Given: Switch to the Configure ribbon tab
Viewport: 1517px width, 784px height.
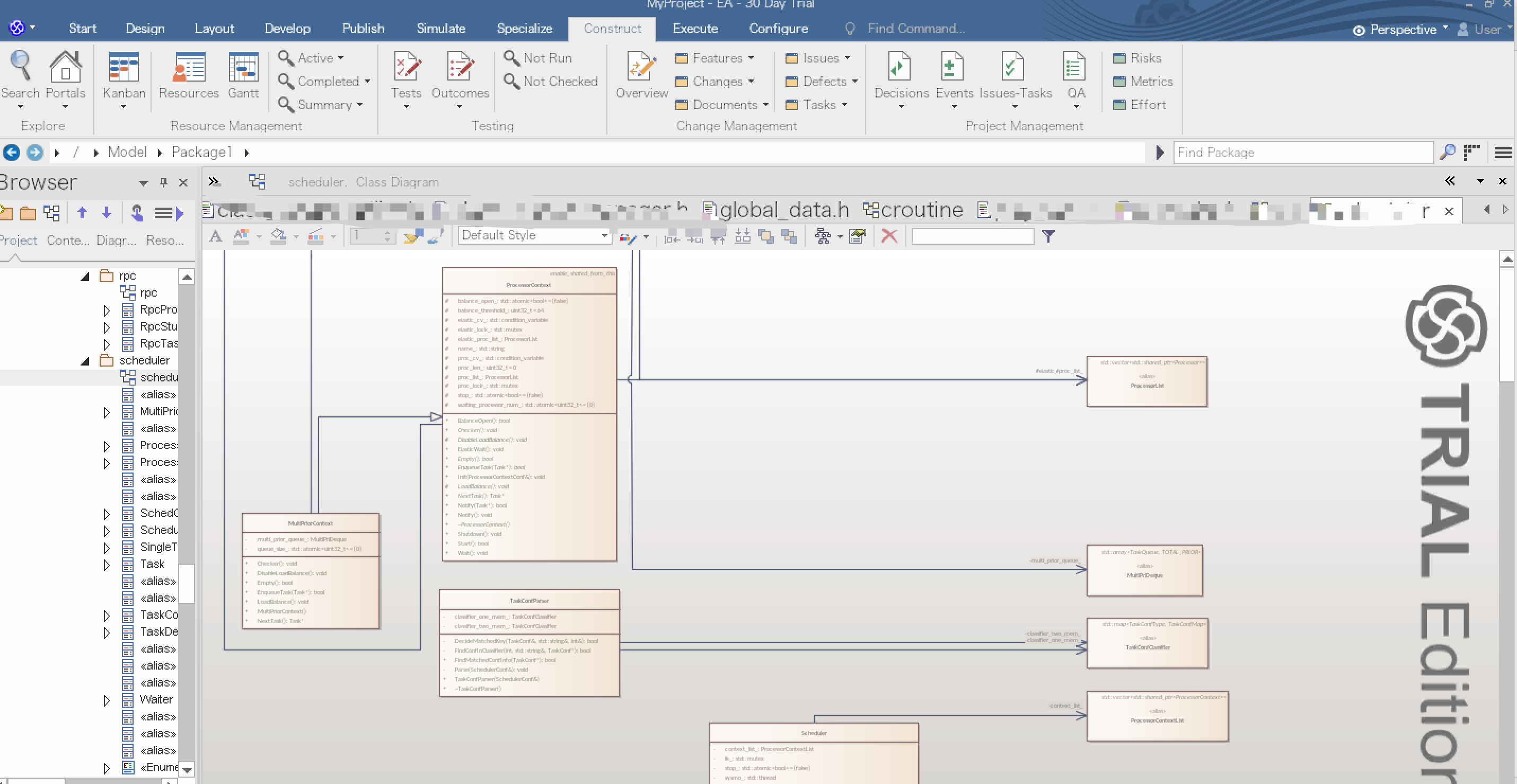Looking at the screenshot, I should point(778,28).
